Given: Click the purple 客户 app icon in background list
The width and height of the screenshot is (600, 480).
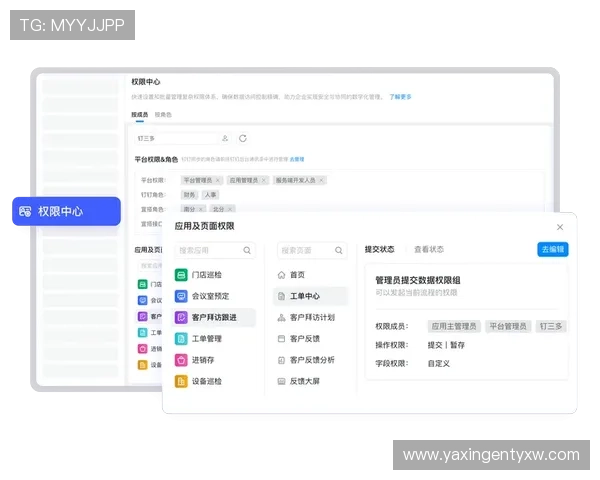Looking at the screenshot, I should pos(142,317).
